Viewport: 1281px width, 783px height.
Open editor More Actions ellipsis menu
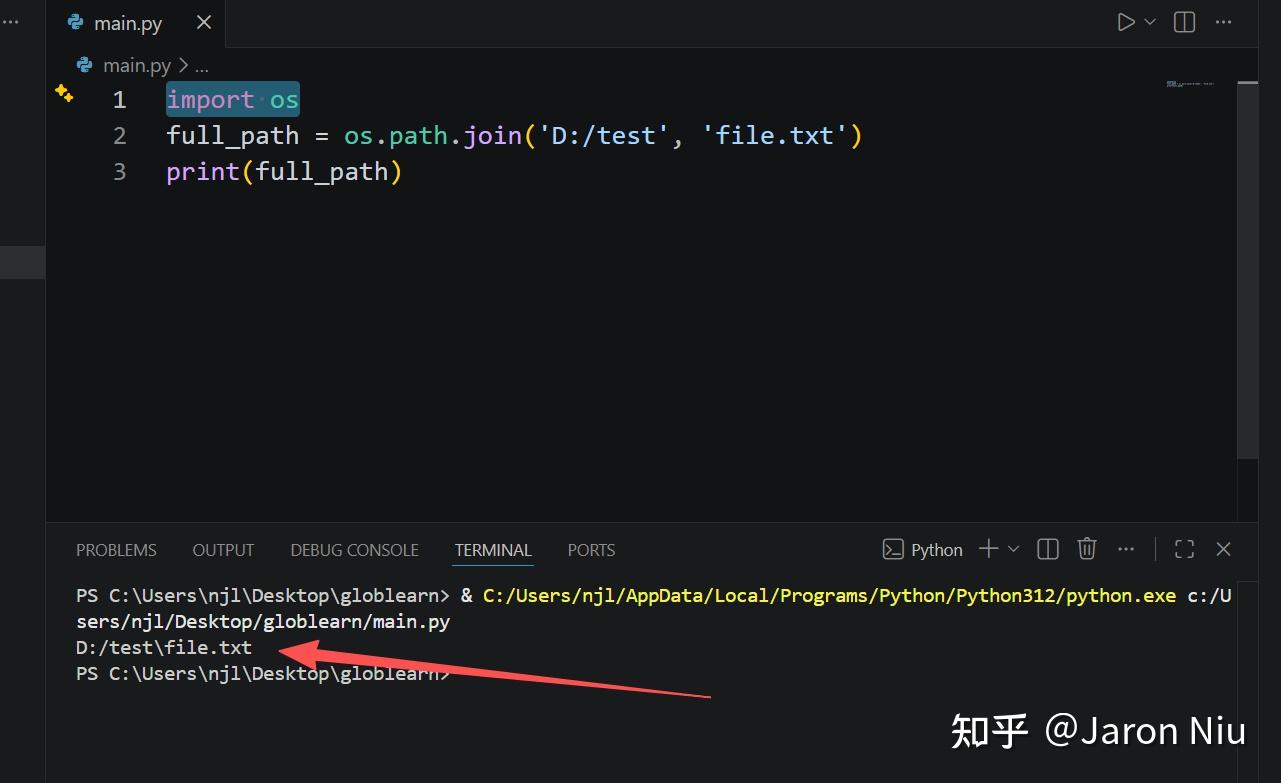click(x=1224, y=22)
